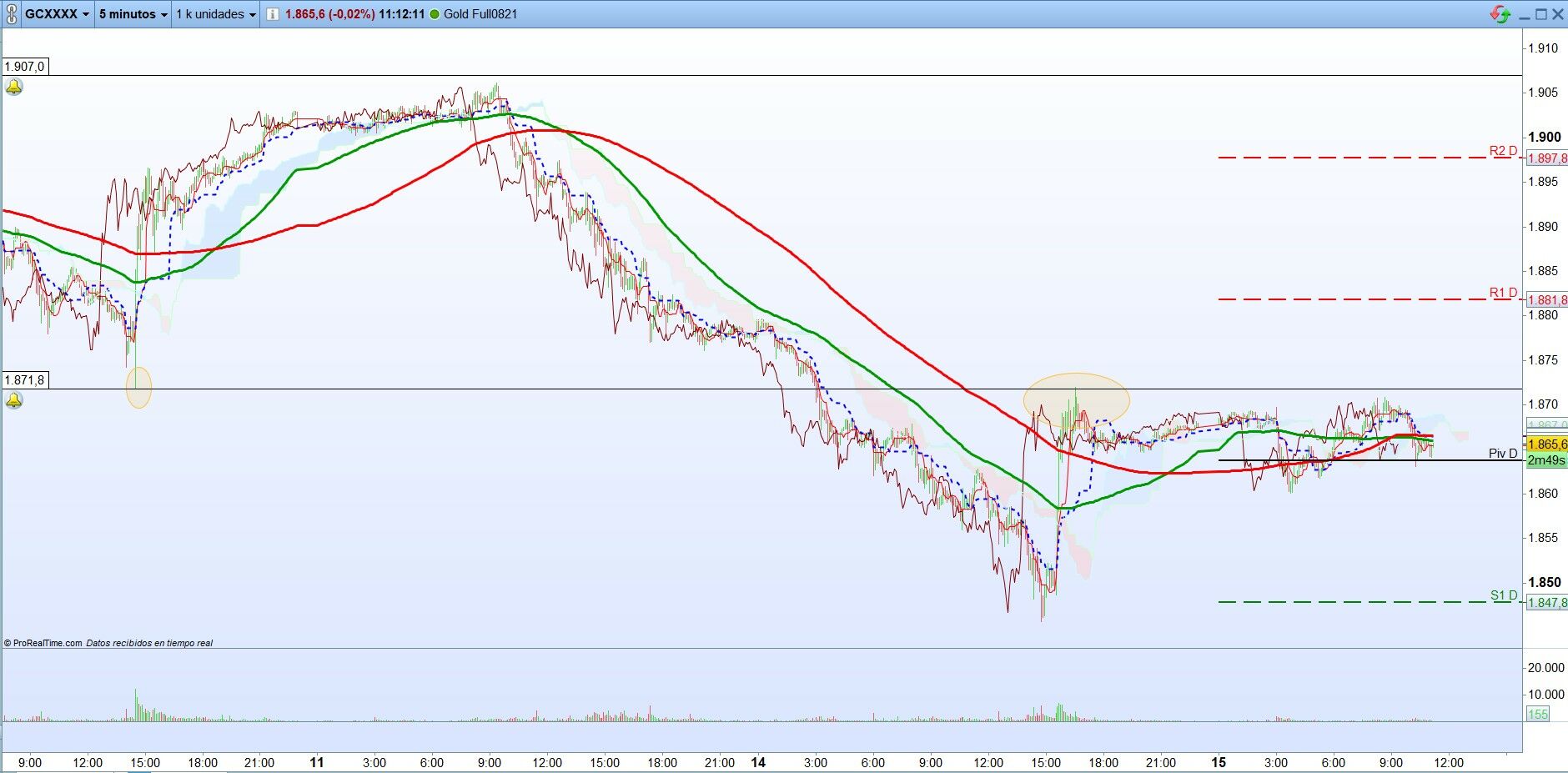Viewport: 1568px width, 773px height.
Task: Select the 1.871,8 alert level label
Action: [24, 380]
